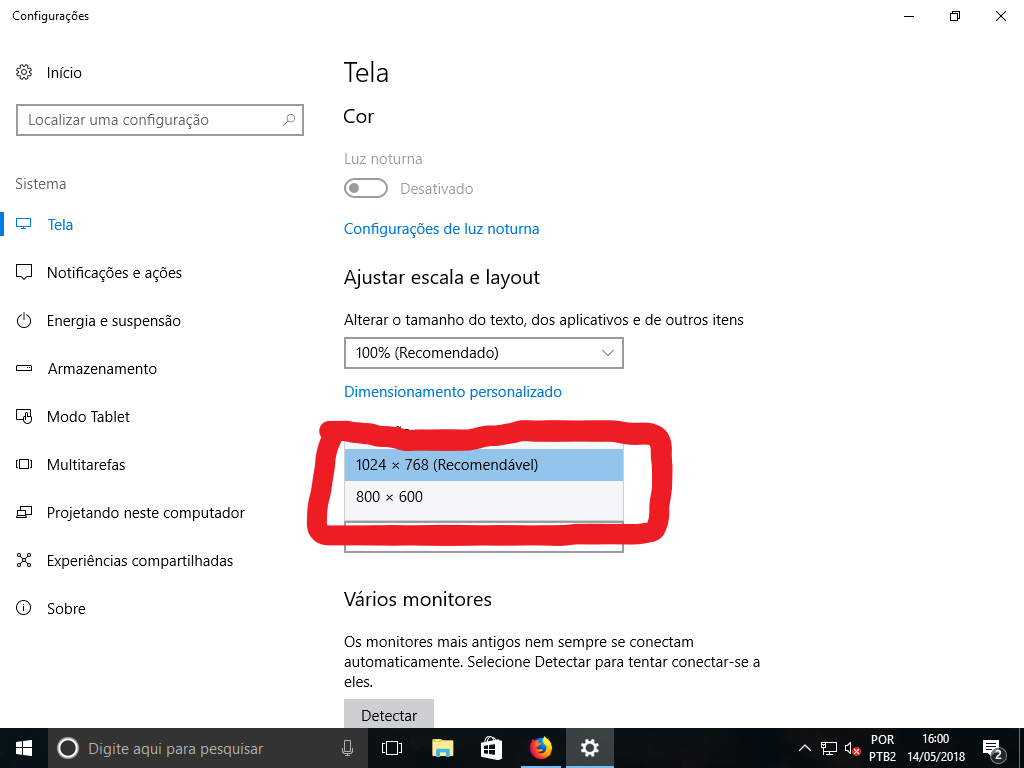
Task: Click the muted volume tray icon
Action: coord(852,748)
